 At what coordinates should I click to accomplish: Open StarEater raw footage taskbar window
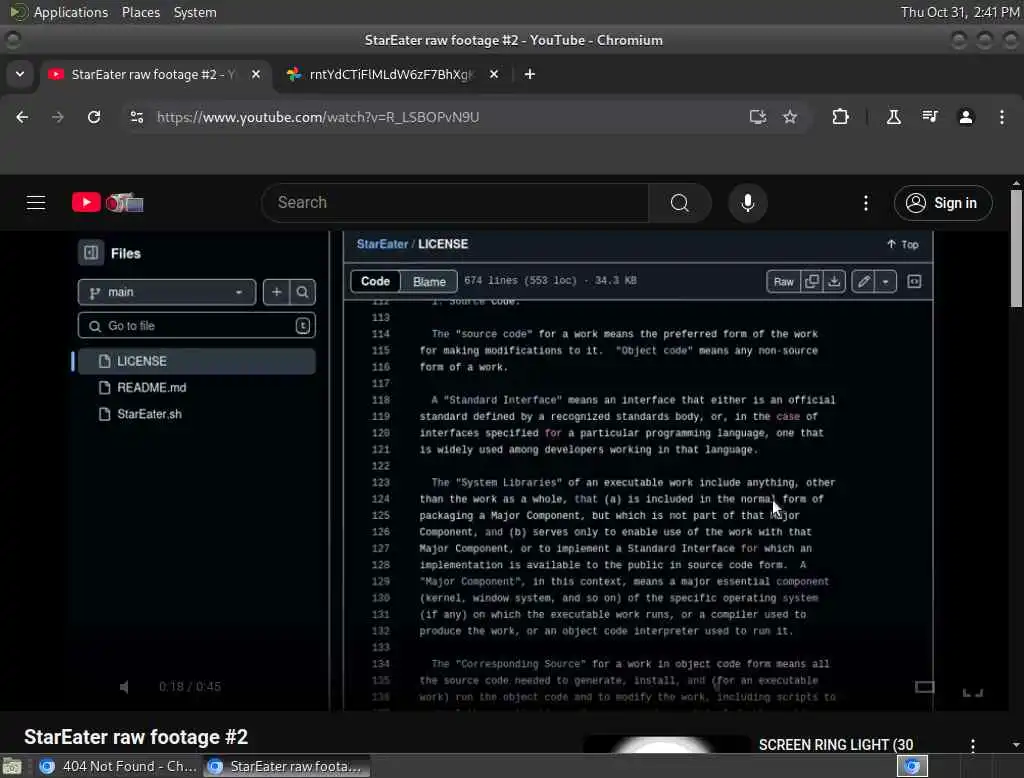[286, 766]
